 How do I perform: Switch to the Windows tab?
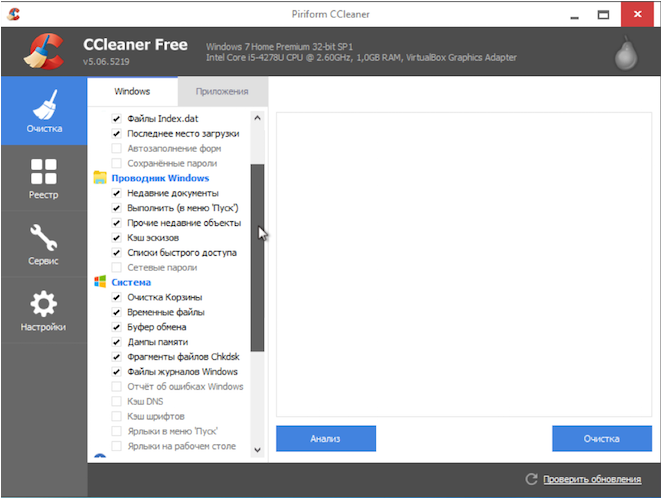tap(132, 91)
